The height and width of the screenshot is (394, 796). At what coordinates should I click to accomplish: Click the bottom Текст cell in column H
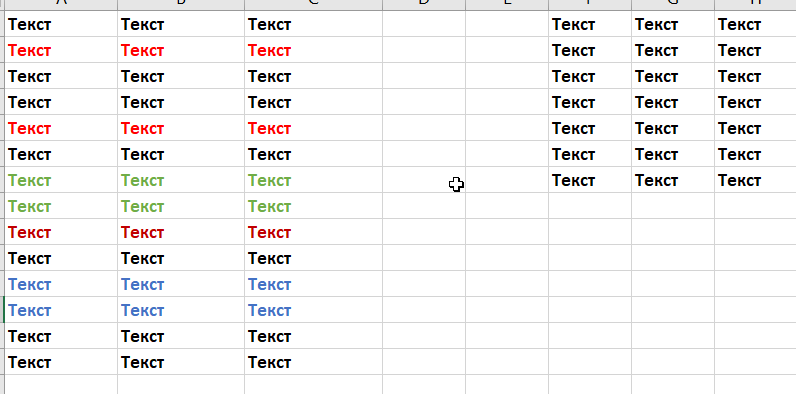tap(755, 180)
